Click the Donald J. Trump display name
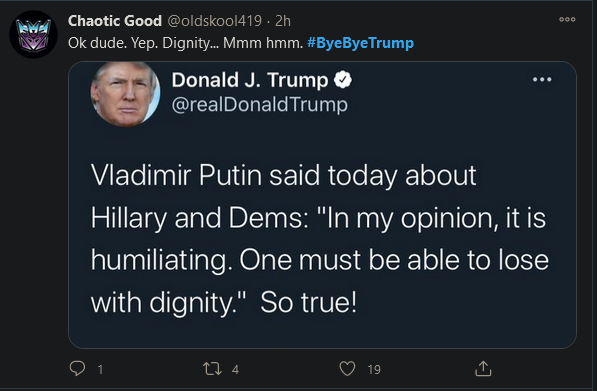597x391 pixels. pyautogui.click(x=250, y=80)
